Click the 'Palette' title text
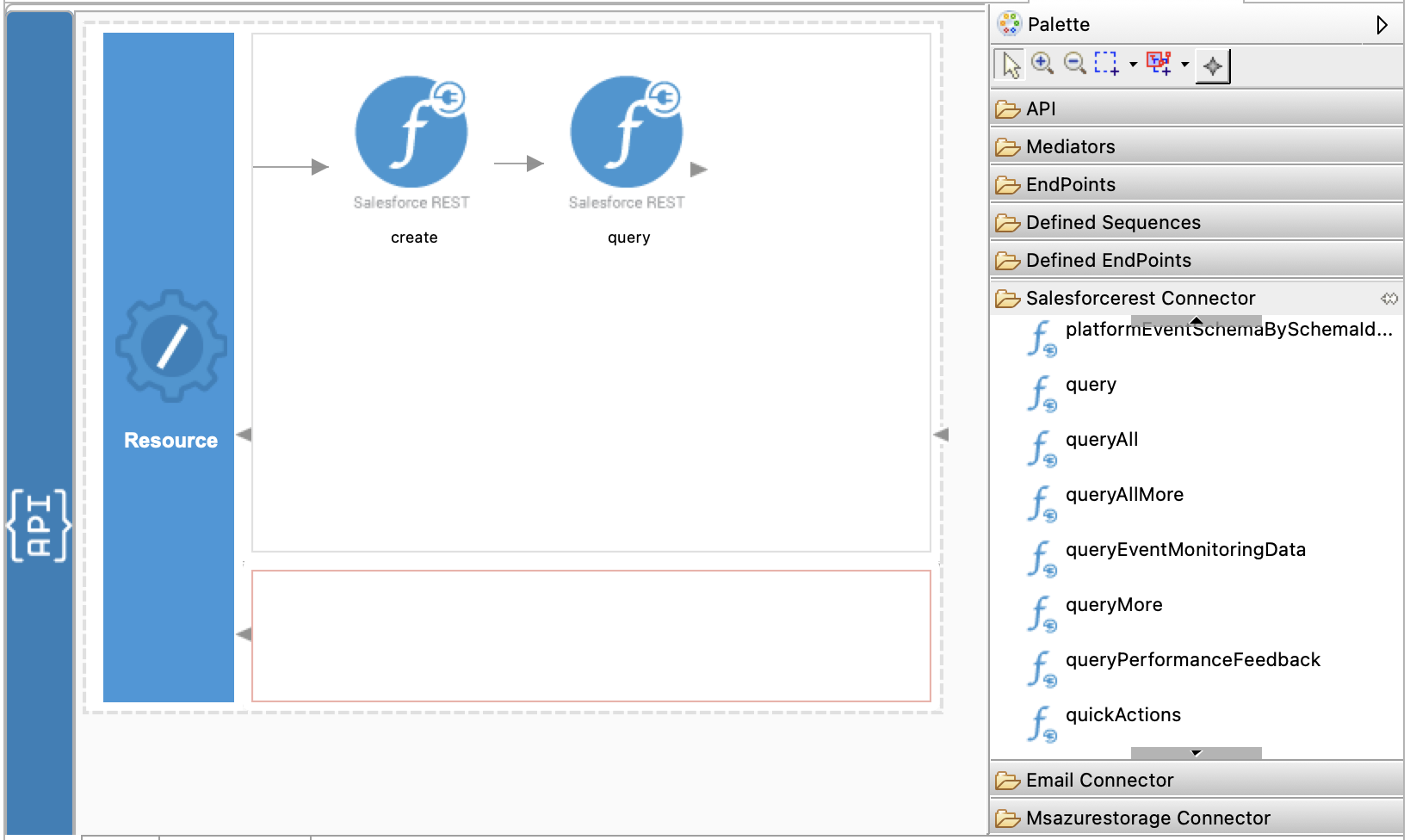1410x840 pixels. pyautogui.click(x=1059, y=24)
